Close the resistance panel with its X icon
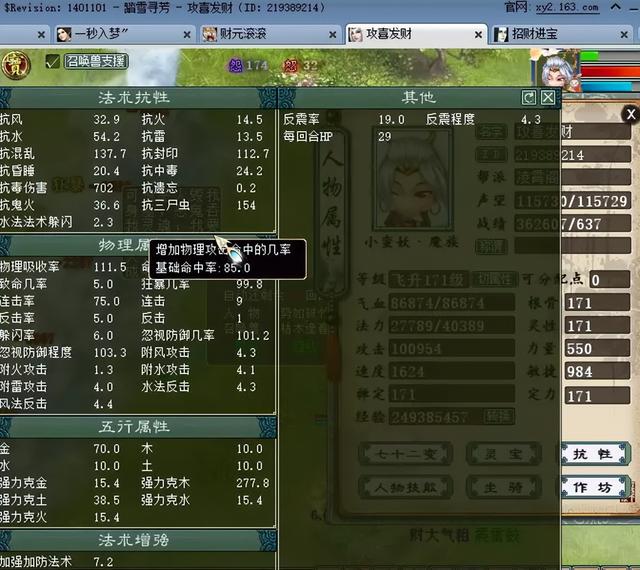The height and width of the screenshot is (570, 640). (x=548, y=98)
